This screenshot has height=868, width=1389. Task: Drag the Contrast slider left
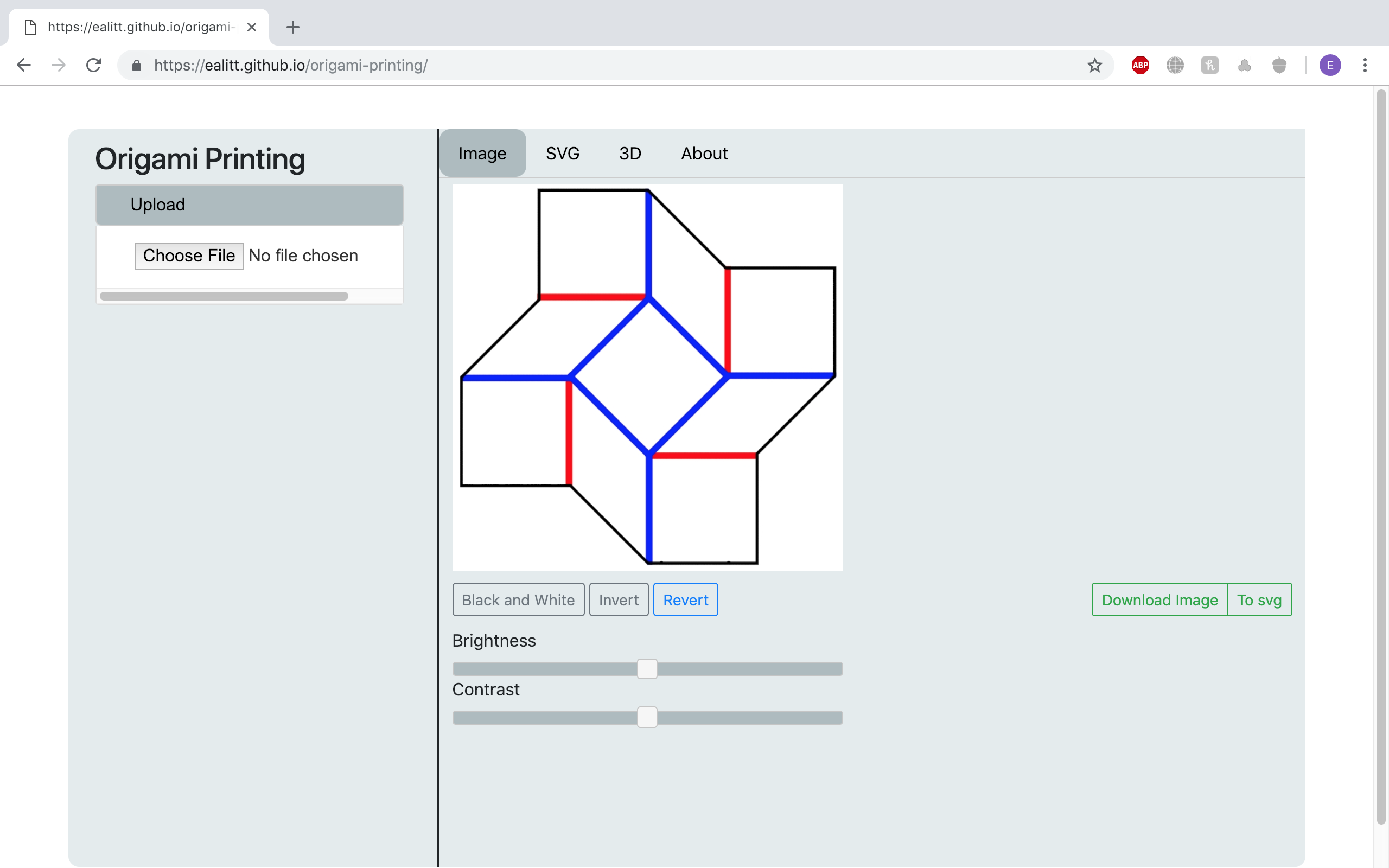647,717
